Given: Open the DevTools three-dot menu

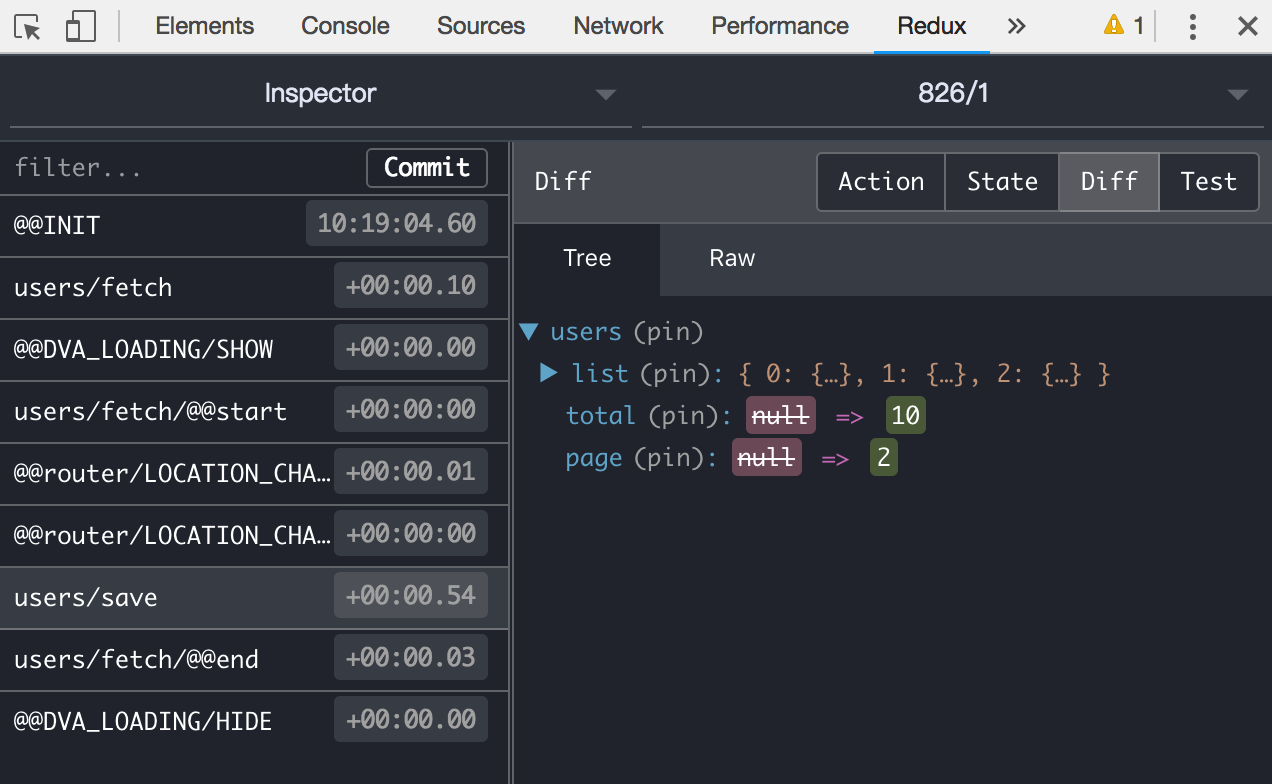Looking at the screenshot, I should (x=1192, y=26).
